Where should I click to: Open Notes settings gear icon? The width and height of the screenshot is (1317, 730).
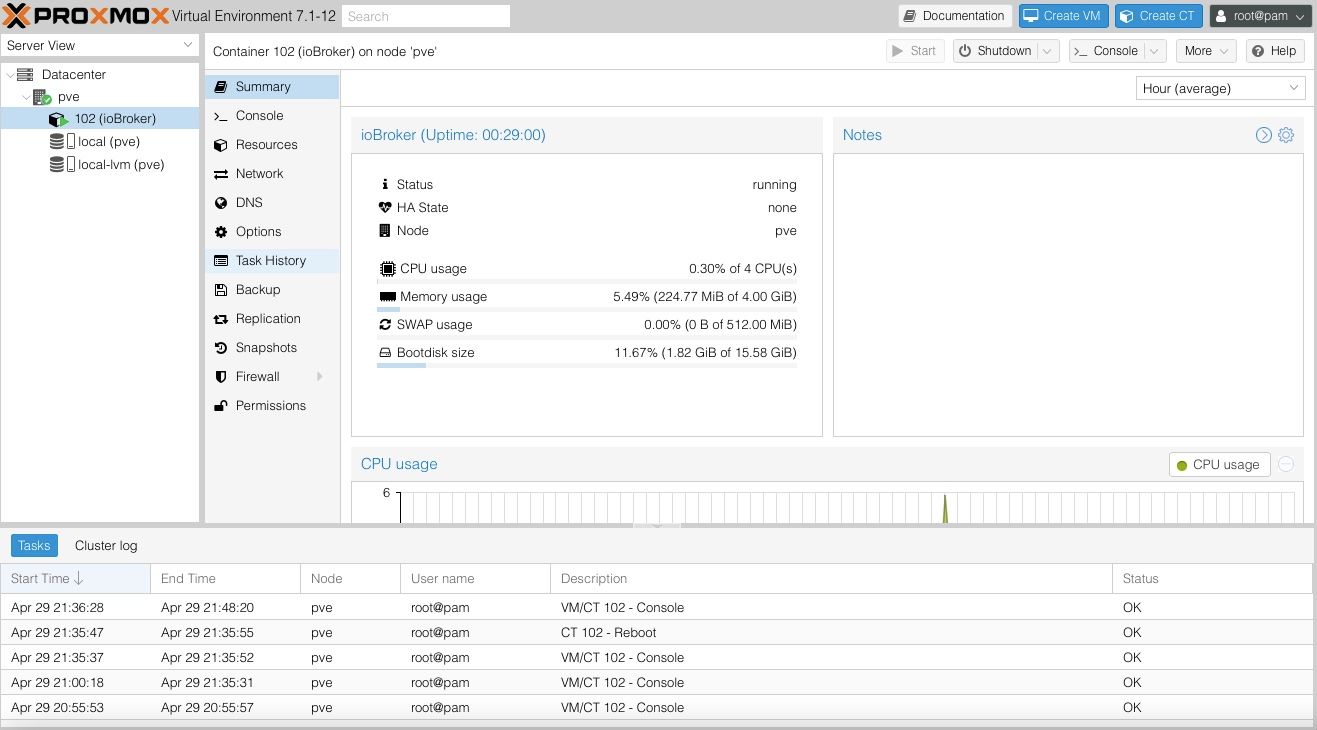coord(1286,135)
